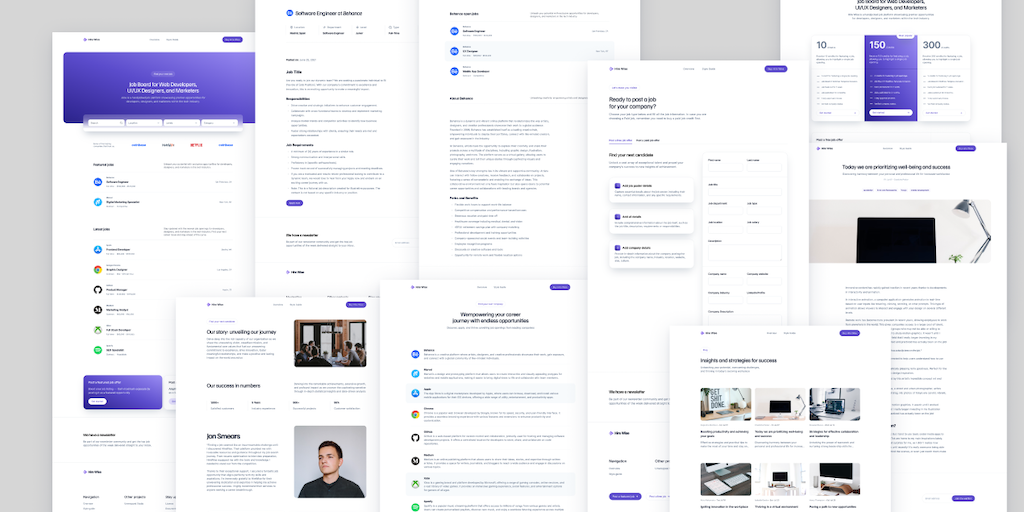Click Spotify icon beside SEO Specialist job
Viewport: 1024px width, 512px height.
point(97,350)
